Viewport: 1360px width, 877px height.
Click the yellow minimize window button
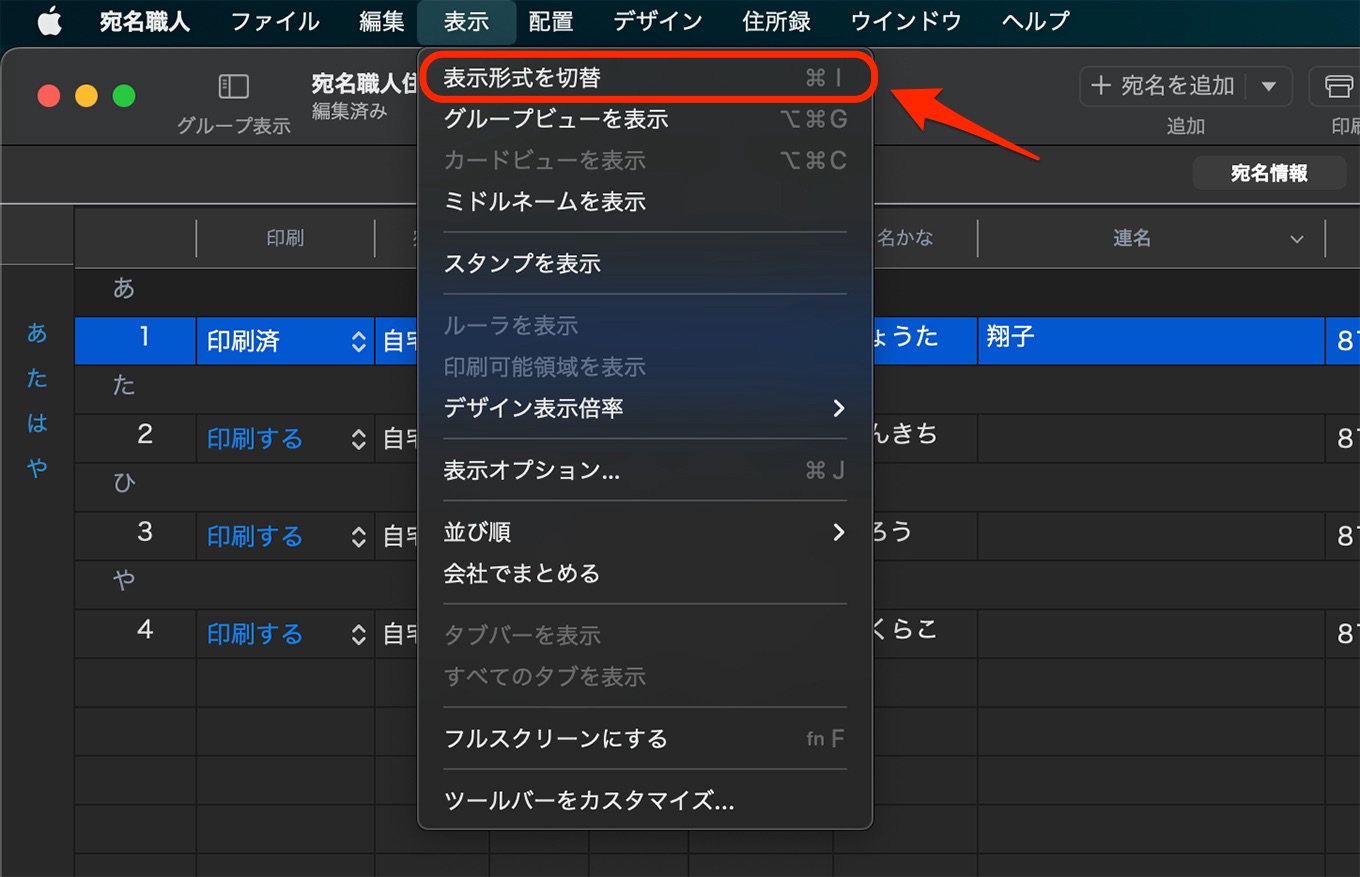(x=86, y=96)
